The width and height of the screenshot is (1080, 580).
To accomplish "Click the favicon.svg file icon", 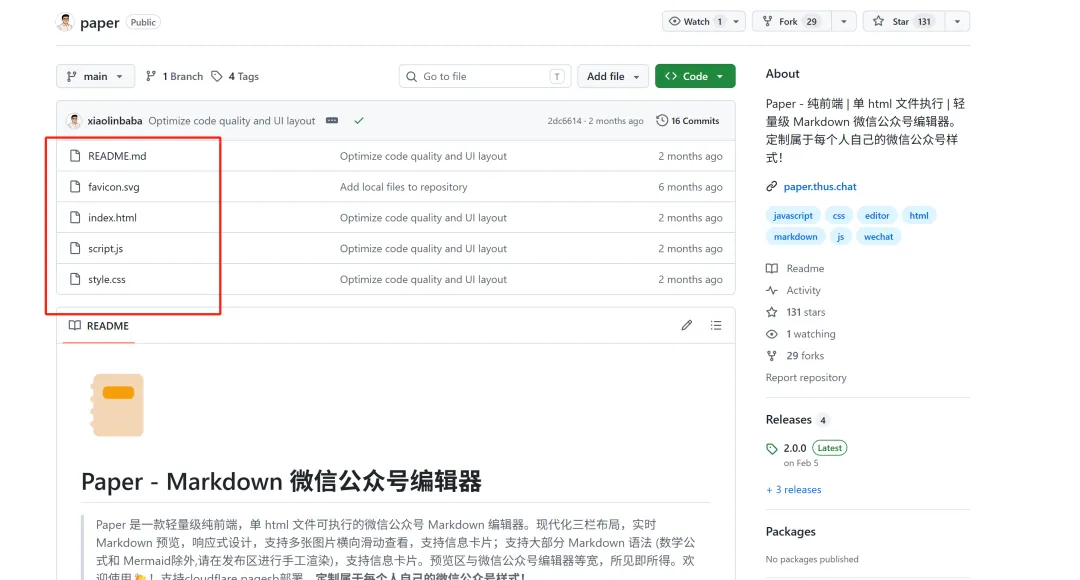I will point(75,187).
